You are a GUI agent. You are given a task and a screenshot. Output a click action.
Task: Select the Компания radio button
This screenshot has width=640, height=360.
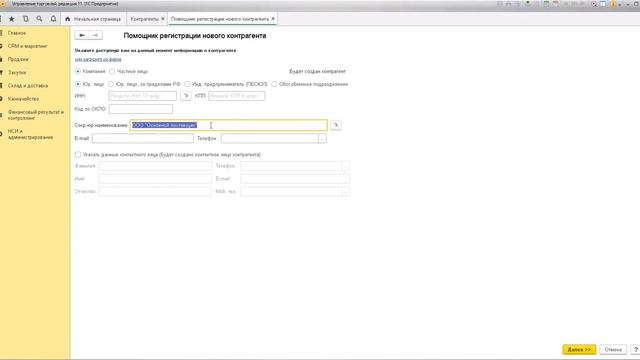coord(78,71)
